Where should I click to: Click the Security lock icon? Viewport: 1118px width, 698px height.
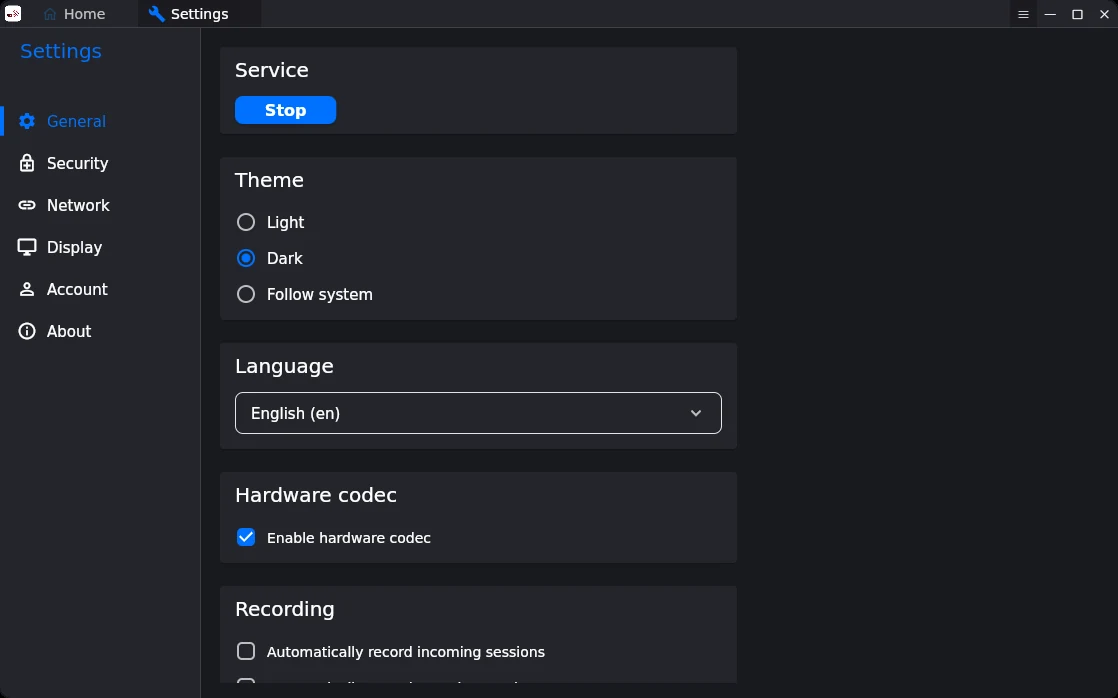tap(27, 163)
